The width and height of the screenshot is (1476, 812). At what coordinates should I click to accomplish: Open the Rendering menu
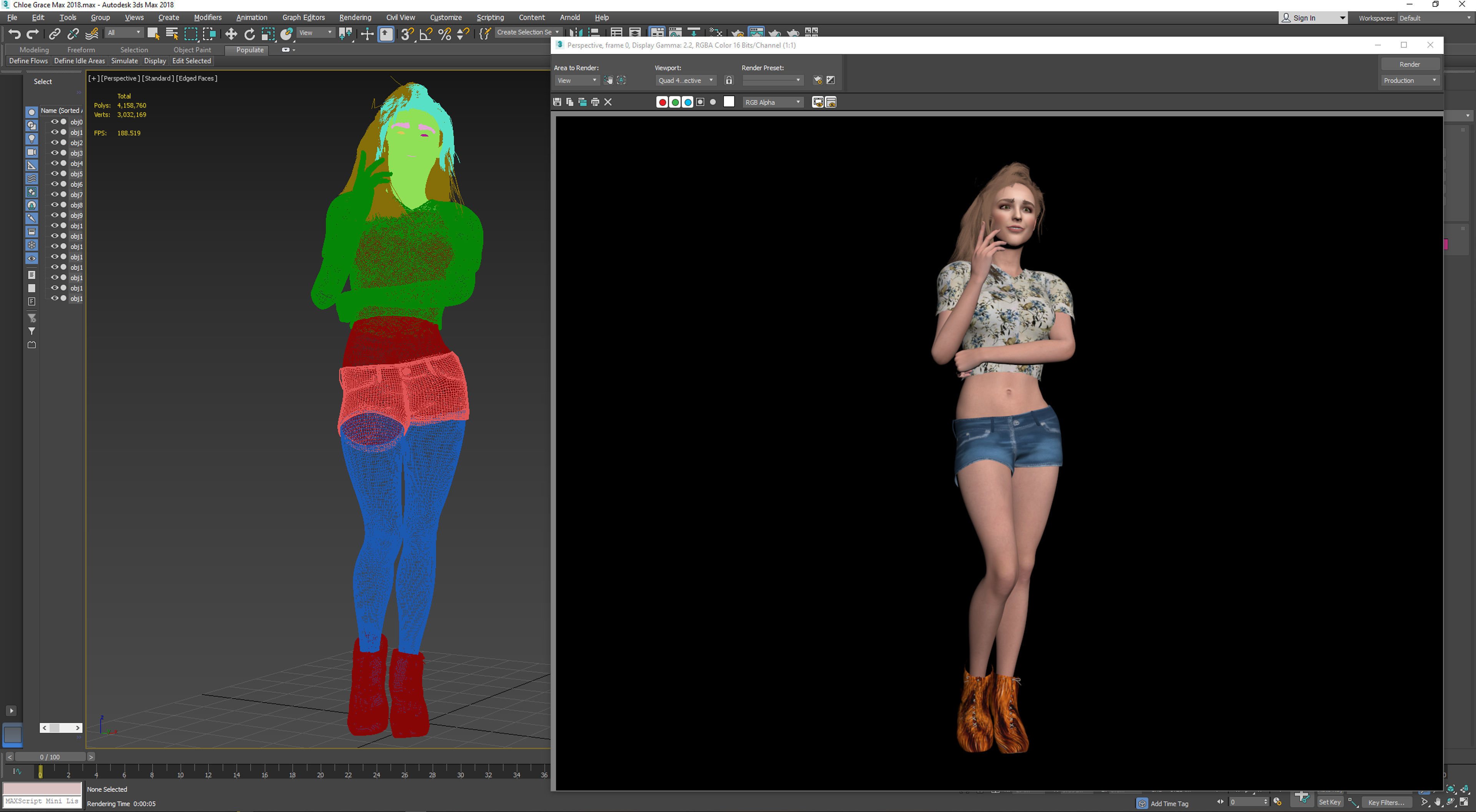[x=355, y=17]
